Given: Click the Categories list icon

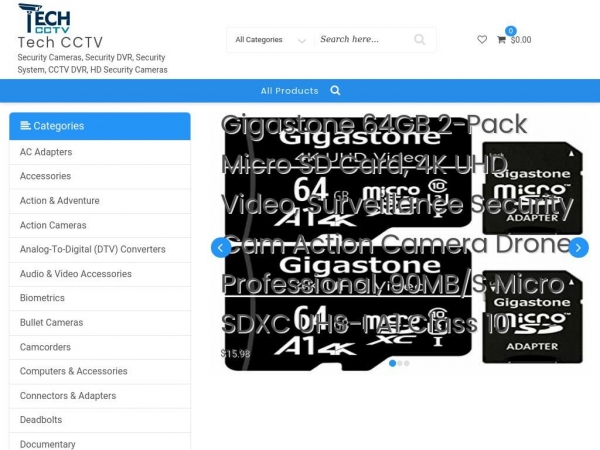Looking at the screenshot, I should (x=25, y=126).
